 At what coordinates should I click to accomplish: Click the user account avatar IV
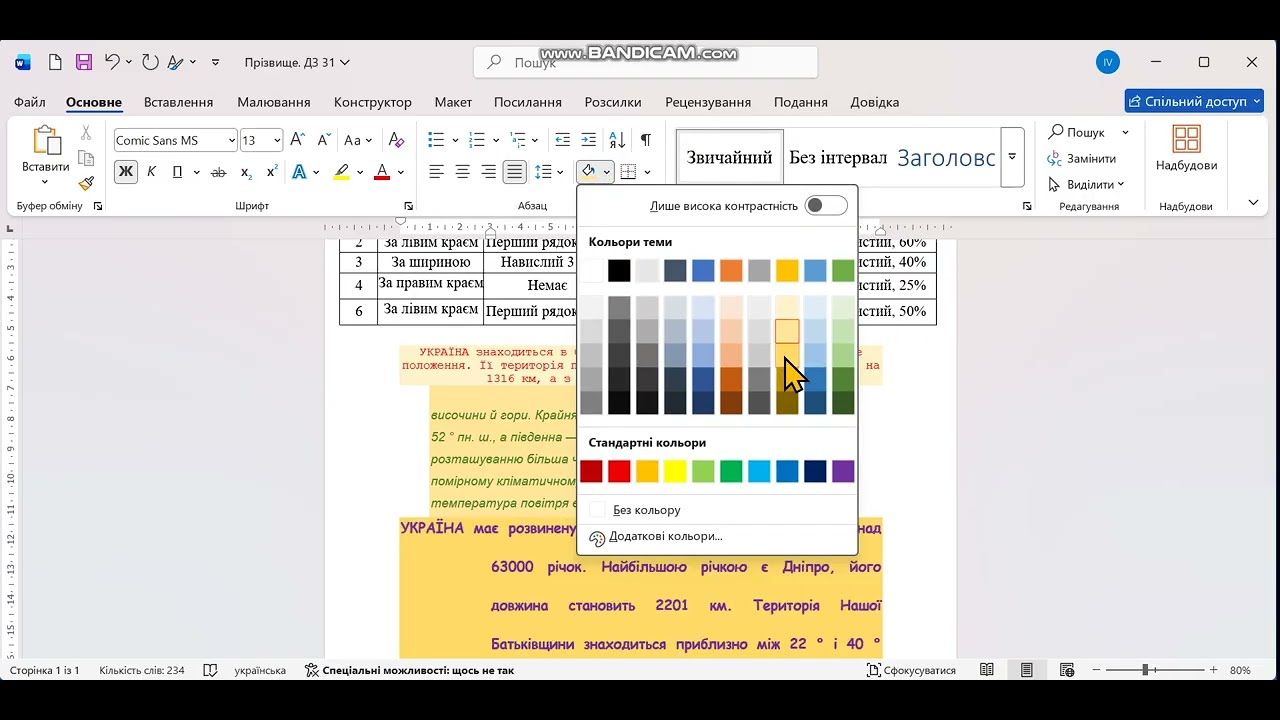[x=1107, y=62]
